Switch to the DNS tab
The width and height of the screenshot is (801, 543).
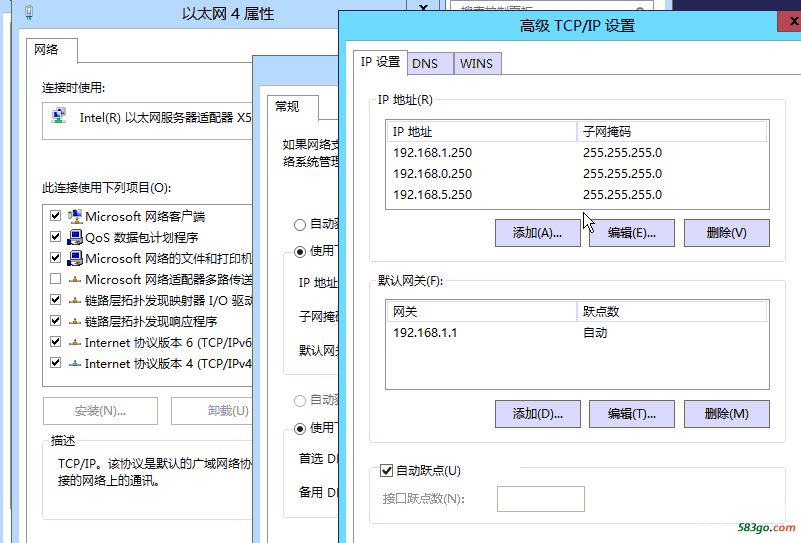click(x=425, y=63)
